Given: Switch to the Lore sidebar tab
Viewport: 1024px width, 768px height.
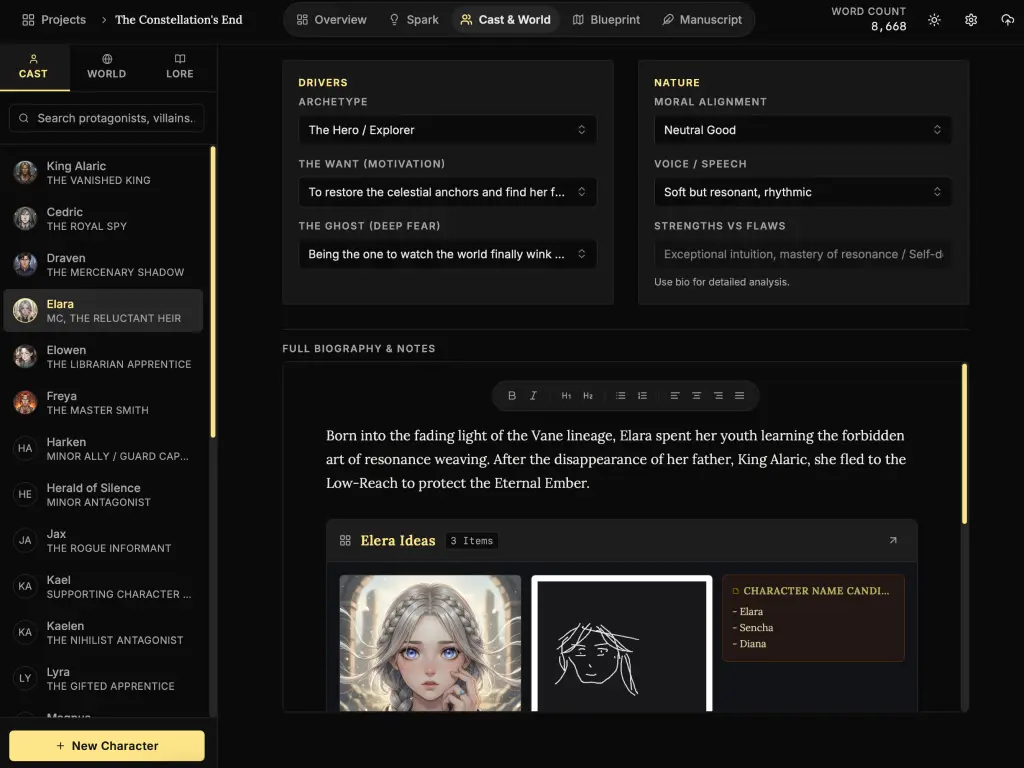Looking at the screenshot, I should click(179, 66).
